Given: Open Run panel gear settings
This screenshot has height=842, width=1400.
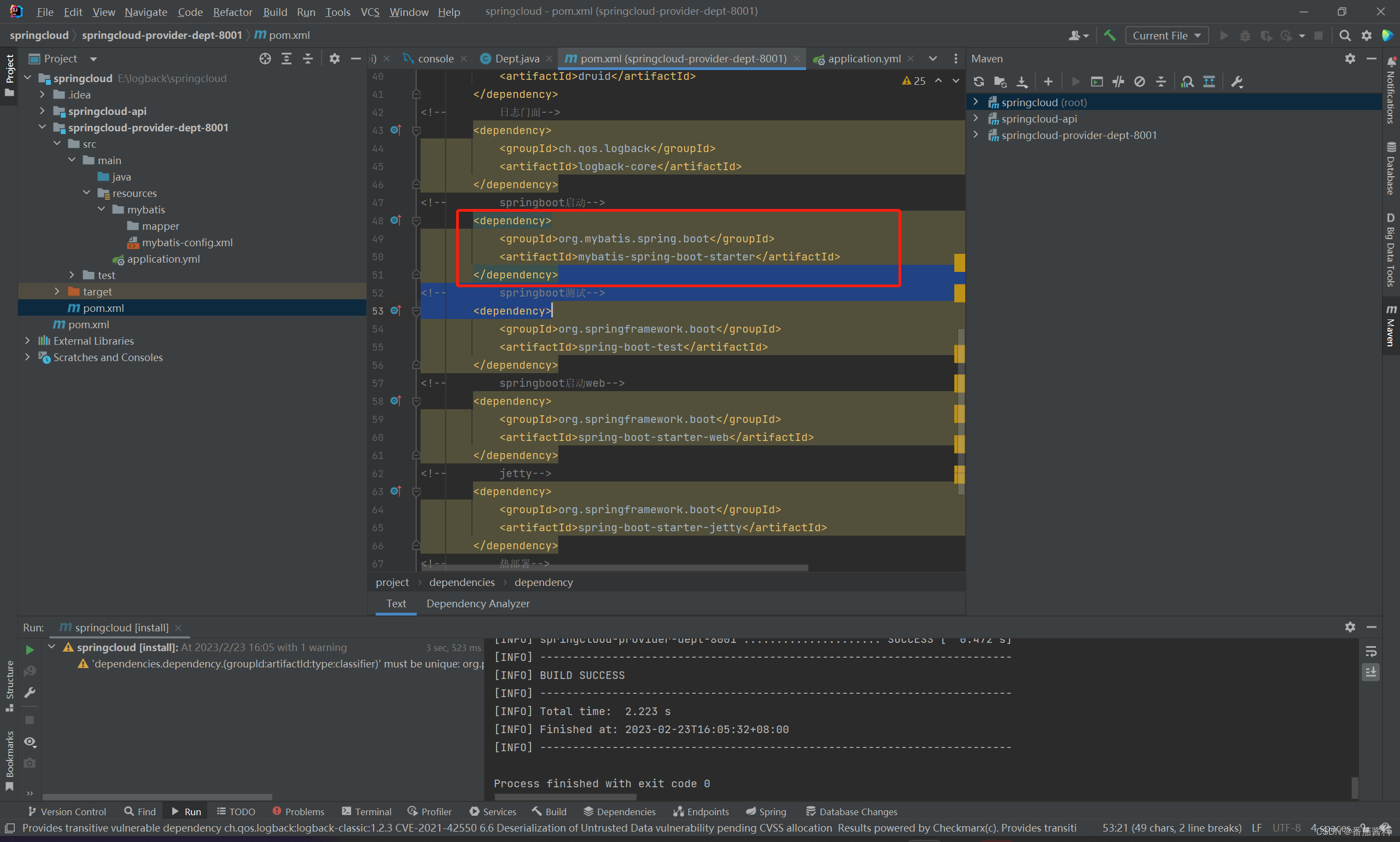Looking at the screenshot, I should [1350, 627].
